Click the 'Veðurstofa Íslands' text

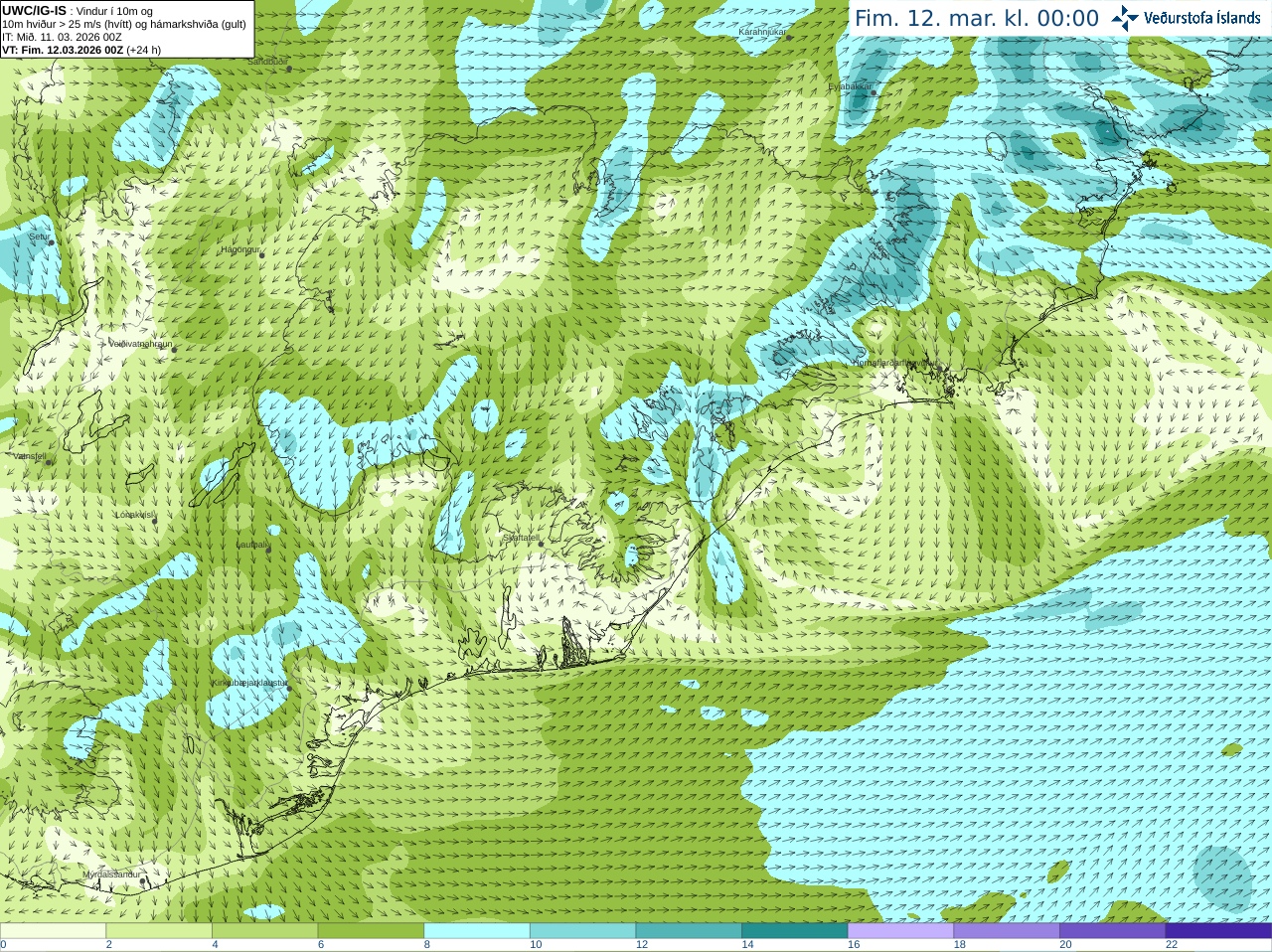[1202, 18]
